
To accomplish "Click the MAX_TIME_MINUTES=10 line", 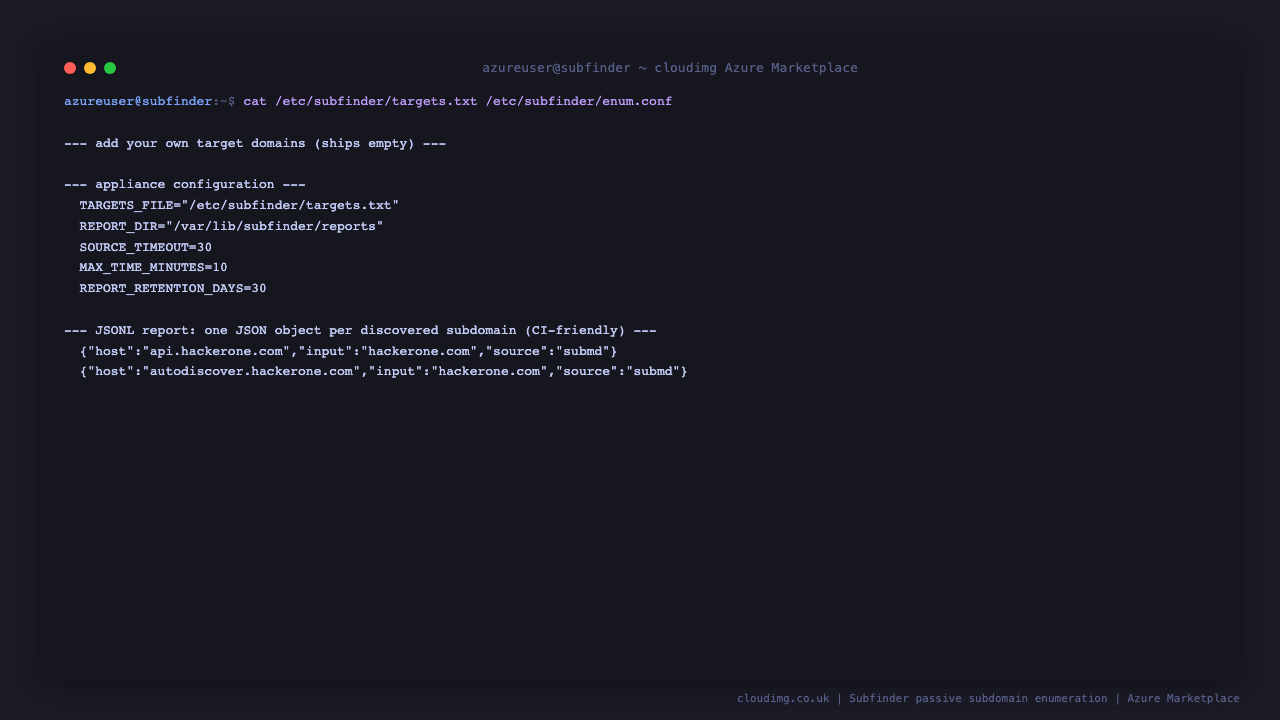I will (x=154, y=268).
